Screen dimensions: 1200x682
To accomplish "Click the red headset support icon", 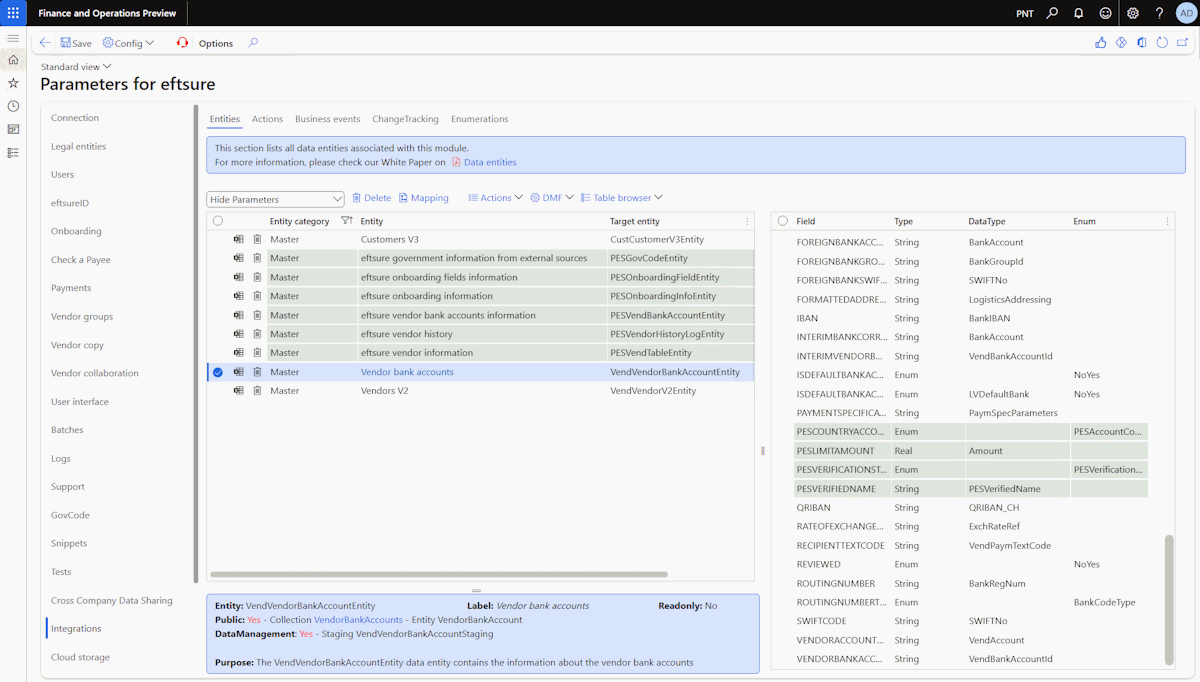I will point(182,43).
